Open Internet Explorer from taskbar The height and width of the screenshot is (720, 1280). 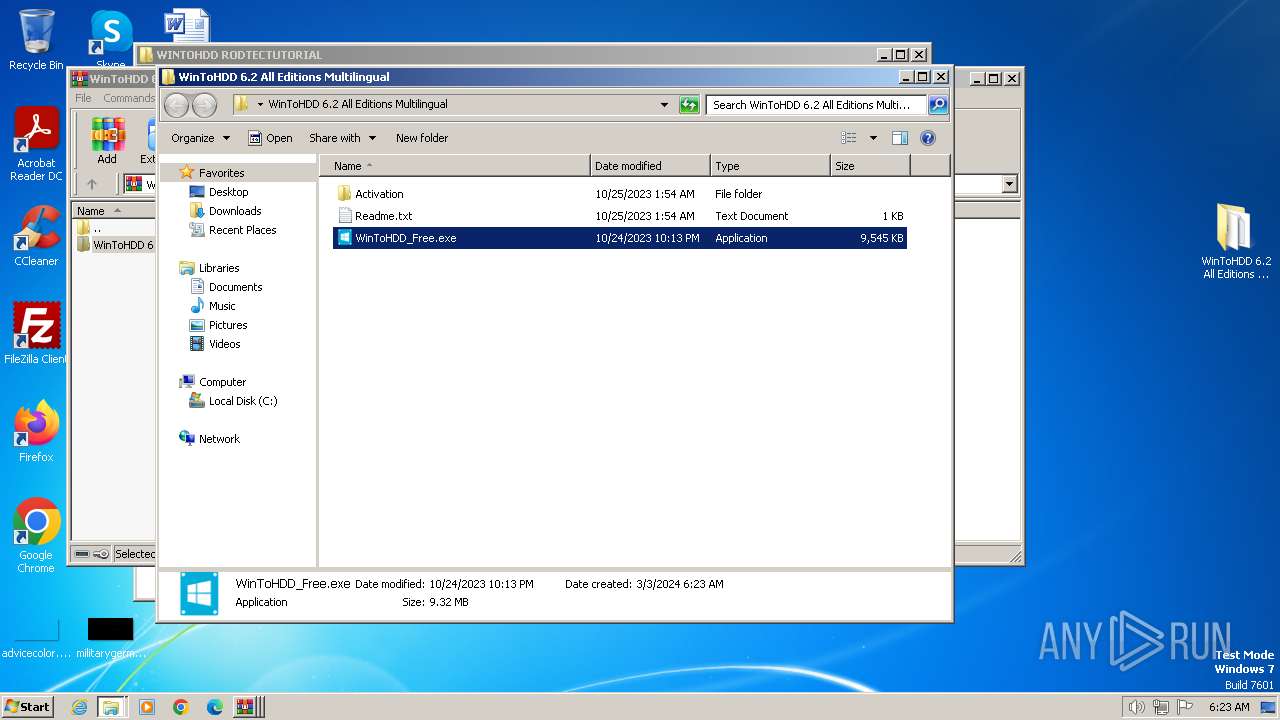tap(80, 707)
